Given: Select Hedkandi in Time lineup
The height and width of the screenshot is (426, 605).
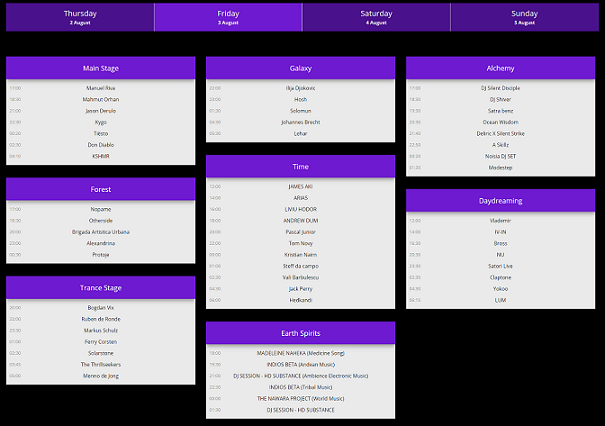Looking at the screenshot, I should [301, 300].
